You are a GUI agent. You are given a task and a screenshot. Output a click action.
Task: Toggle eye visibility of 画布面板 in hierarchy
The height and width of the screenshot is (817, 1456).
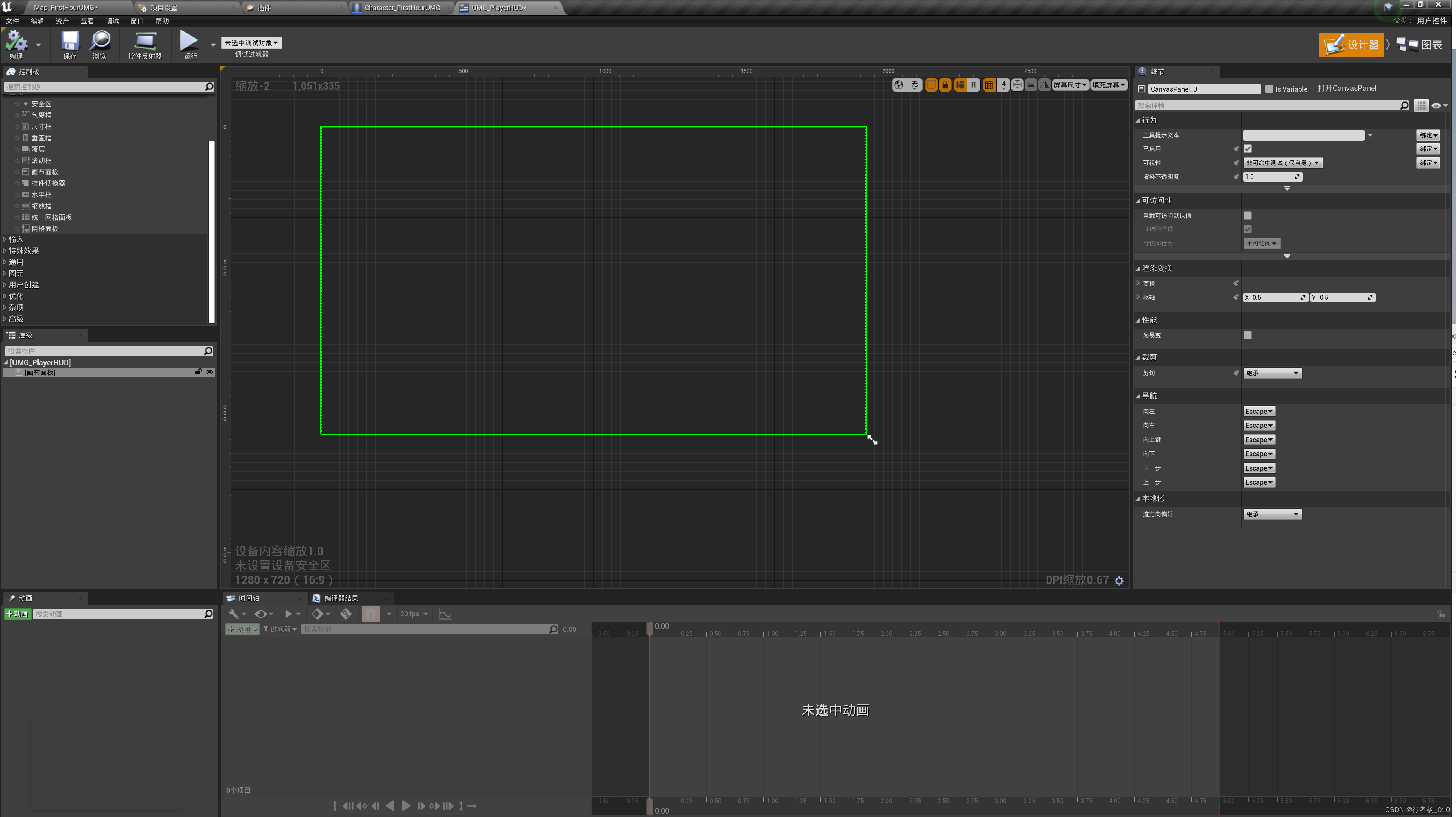point(209,372)
